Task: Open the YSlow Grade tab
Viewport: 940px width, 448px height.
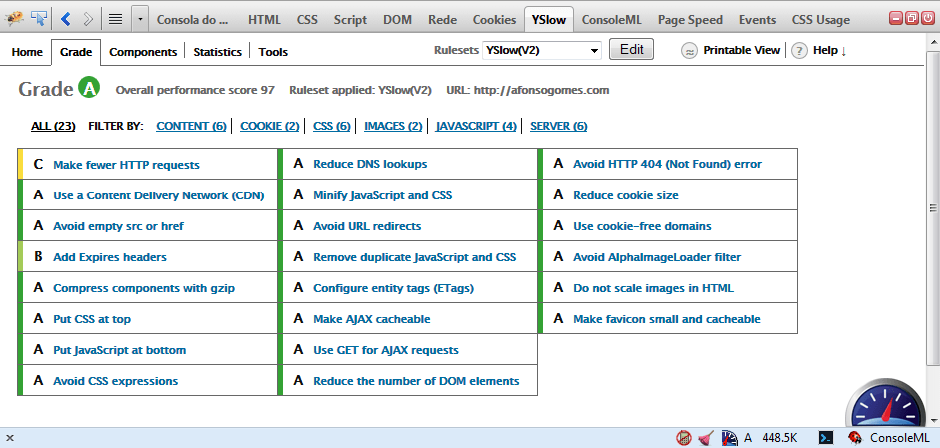Action: (x=76, y=52)
